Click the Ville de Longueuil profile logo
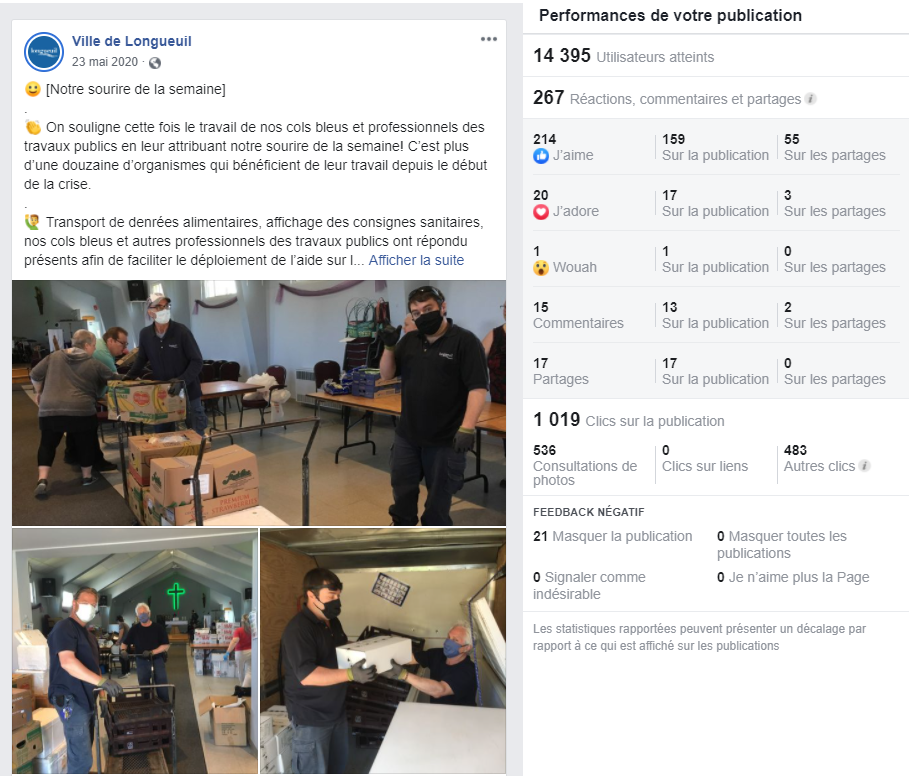 pyautogui.click(x=44, y=52)
